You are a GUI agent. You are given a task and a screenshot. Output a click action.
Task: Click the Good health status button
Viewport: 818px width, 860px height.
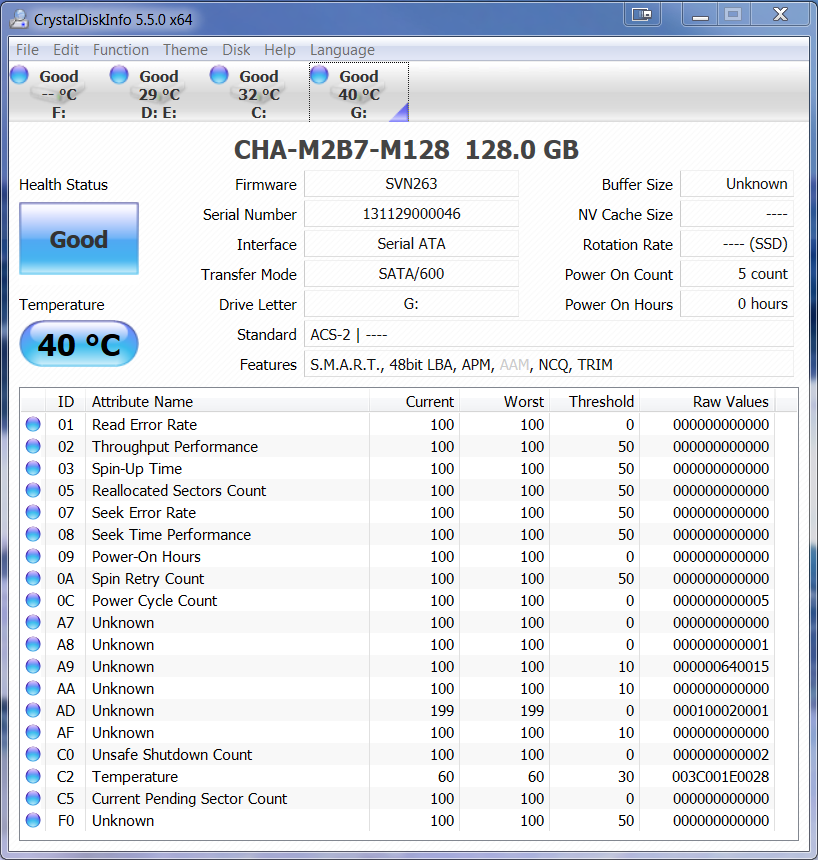(x=79, y=239)
